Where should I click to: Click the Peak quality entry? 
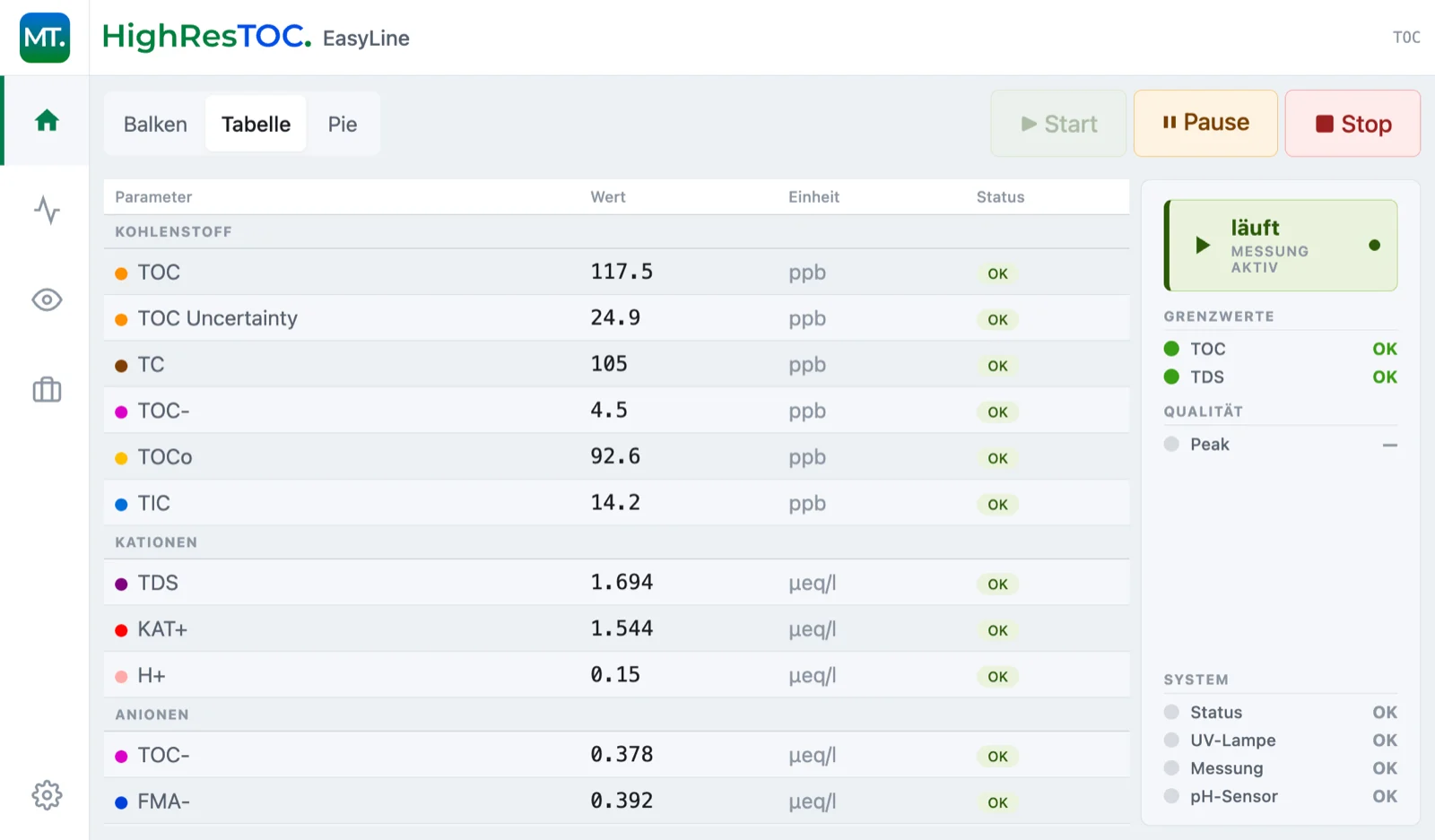[x=1281, y=444]
